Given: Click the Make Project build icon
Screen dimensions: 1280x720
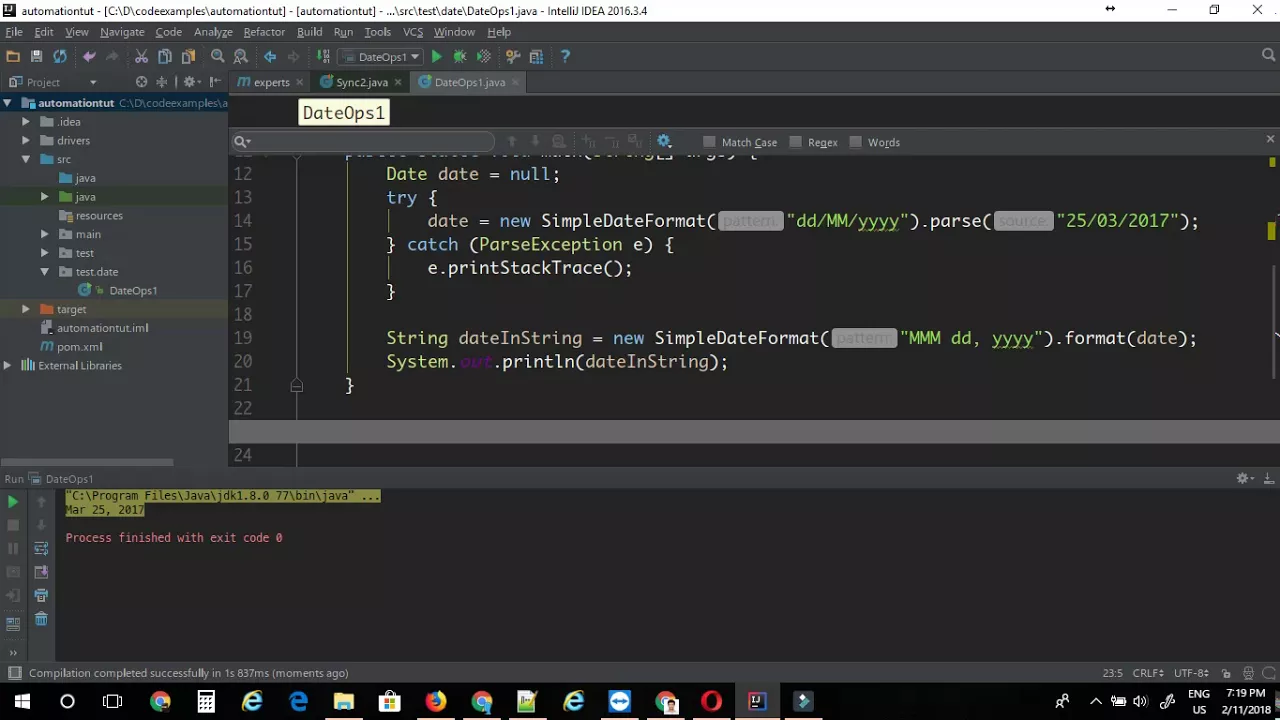Looking at the screenshot, I should click(323, 57).
